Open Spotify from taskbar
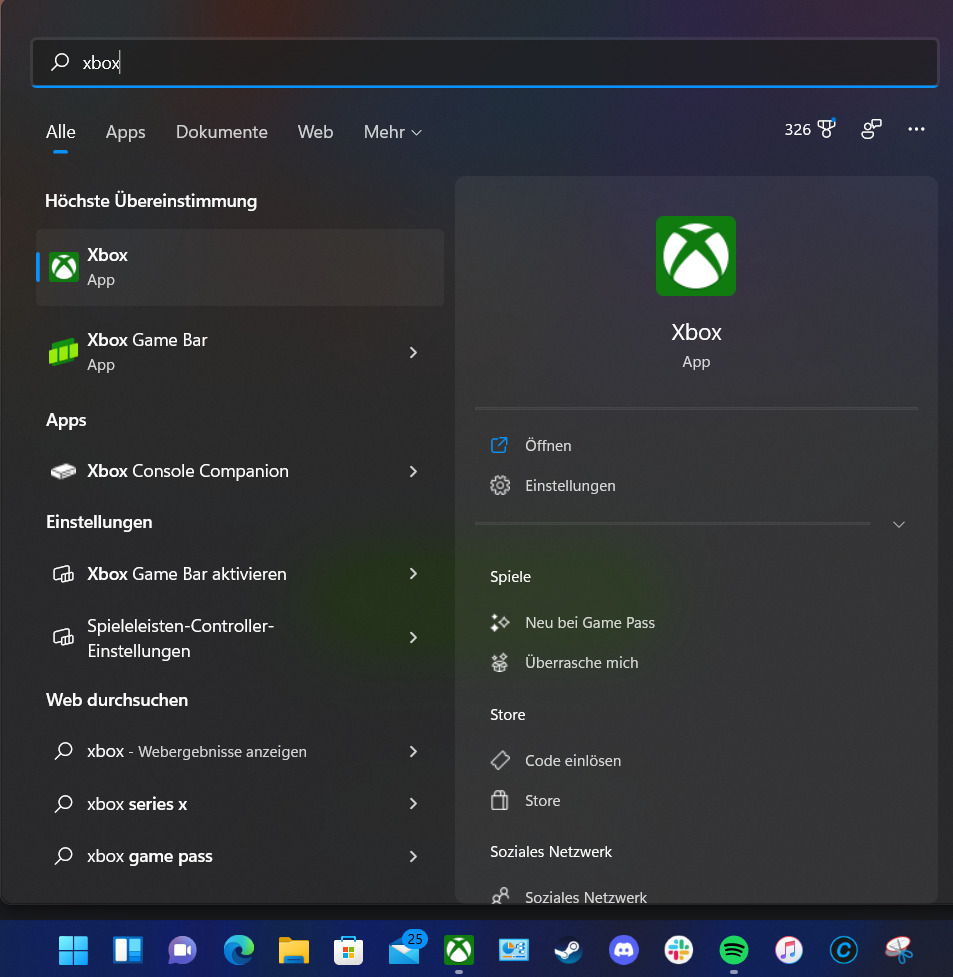 click(734, 950)
